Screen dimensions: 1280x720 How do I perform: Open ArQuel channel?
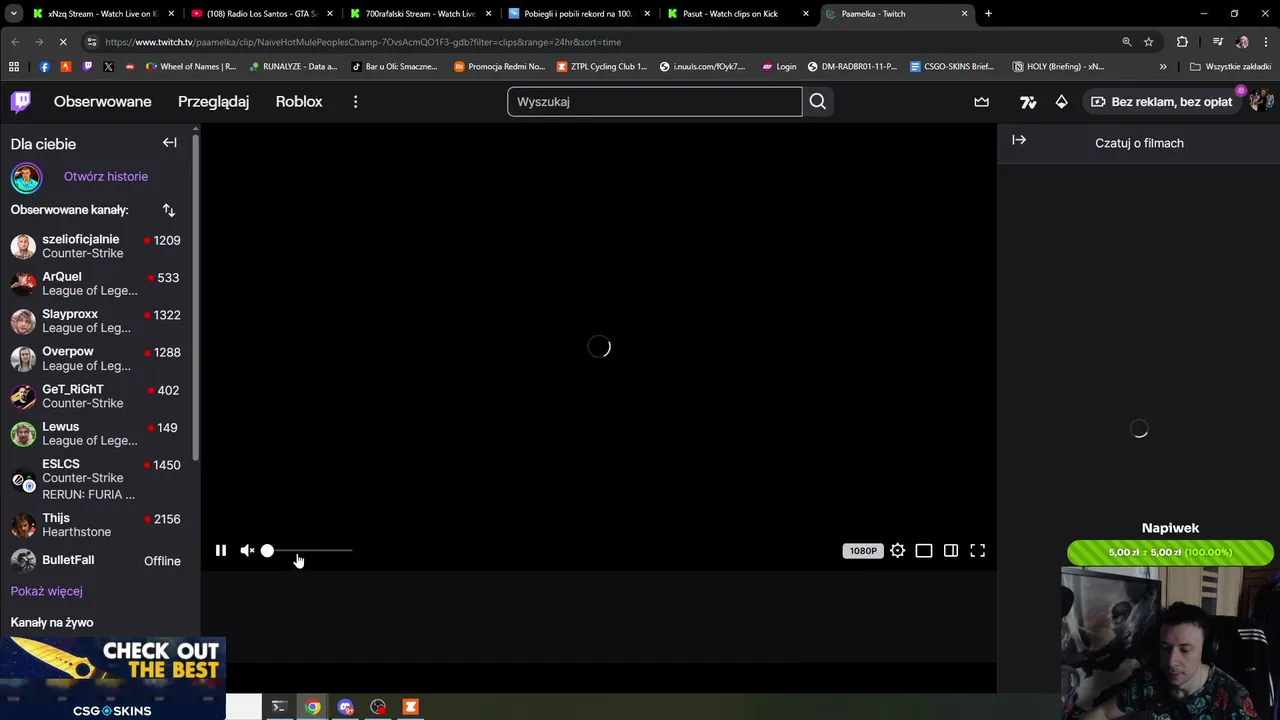(x=97, y=284)
